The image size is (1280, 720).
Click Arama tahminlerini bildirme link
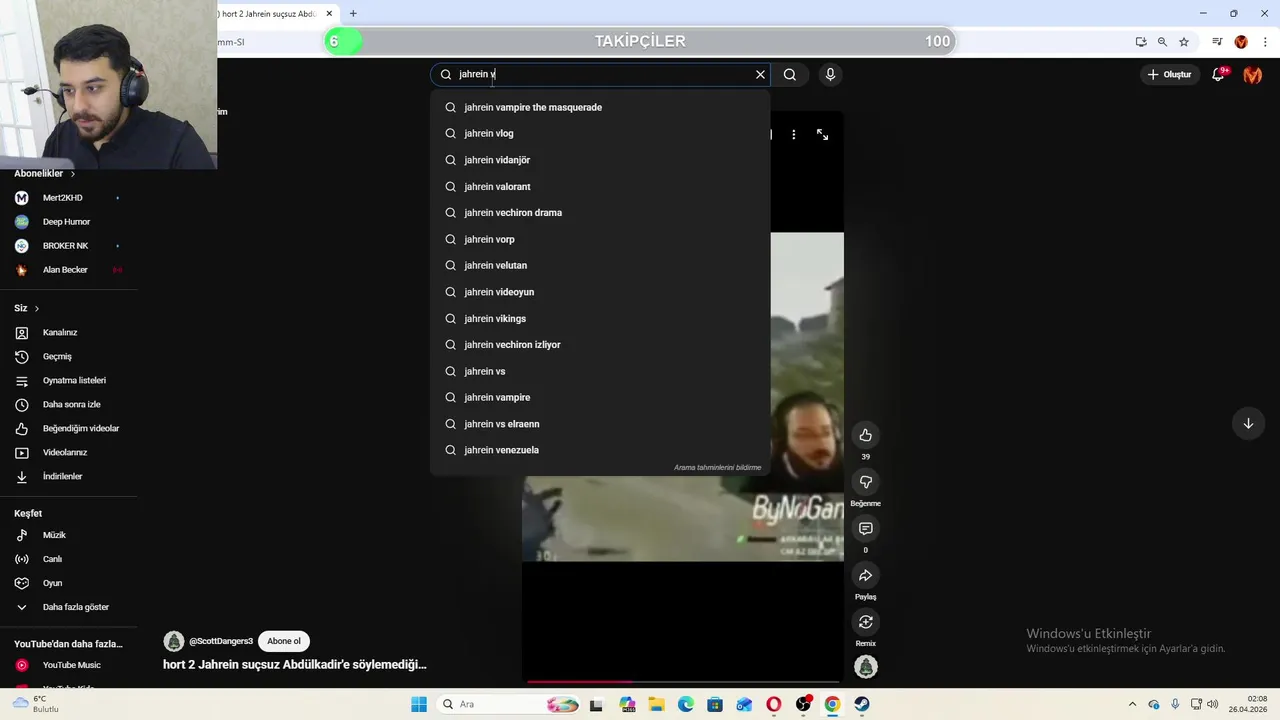717,467
